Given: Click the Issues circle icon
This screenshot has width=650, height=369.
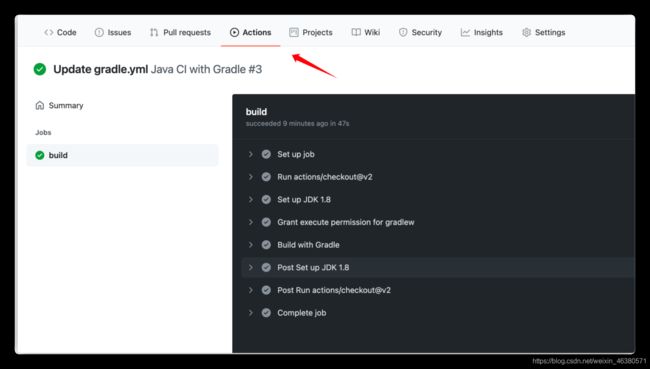Looking at the screenshot, I should [99, 32].
